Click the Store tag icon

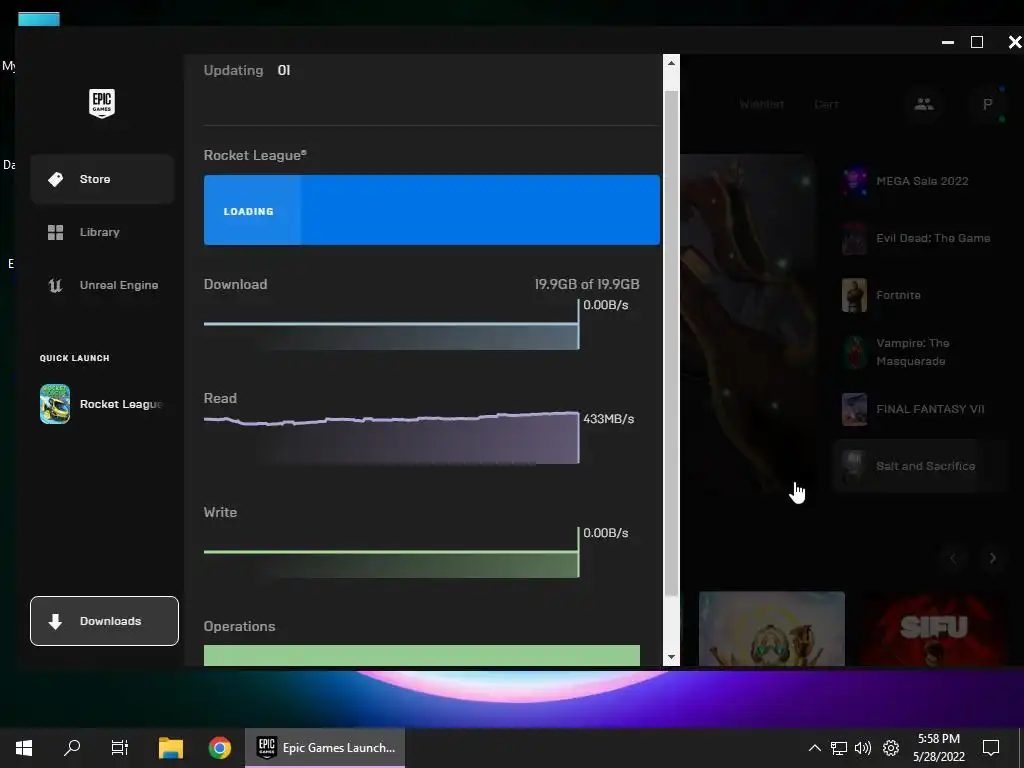[x=56, y=179]
